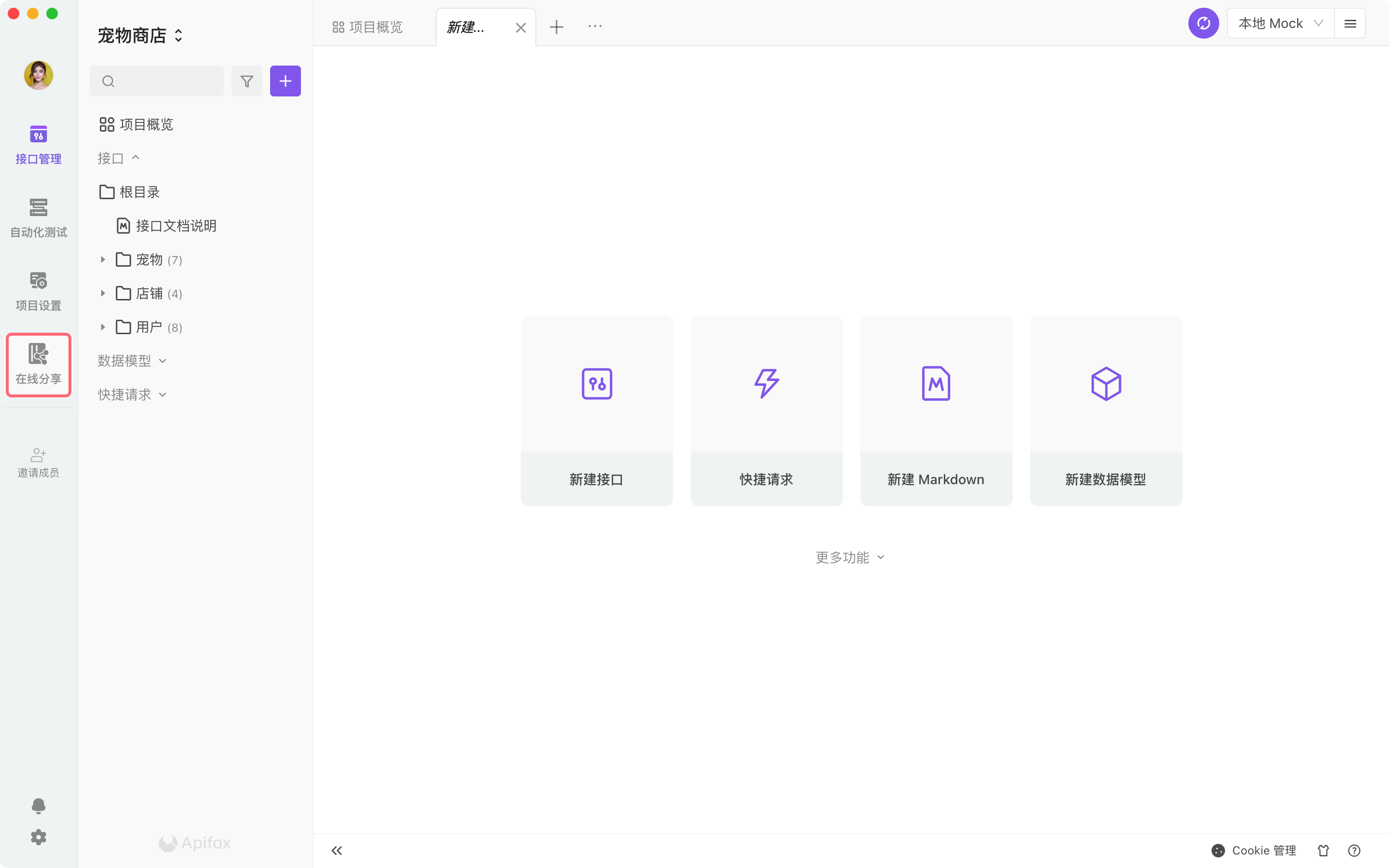Viewport: 1389px width, 868px height.
Task: Focus the sidebar search field
Action: pos(163,81)
